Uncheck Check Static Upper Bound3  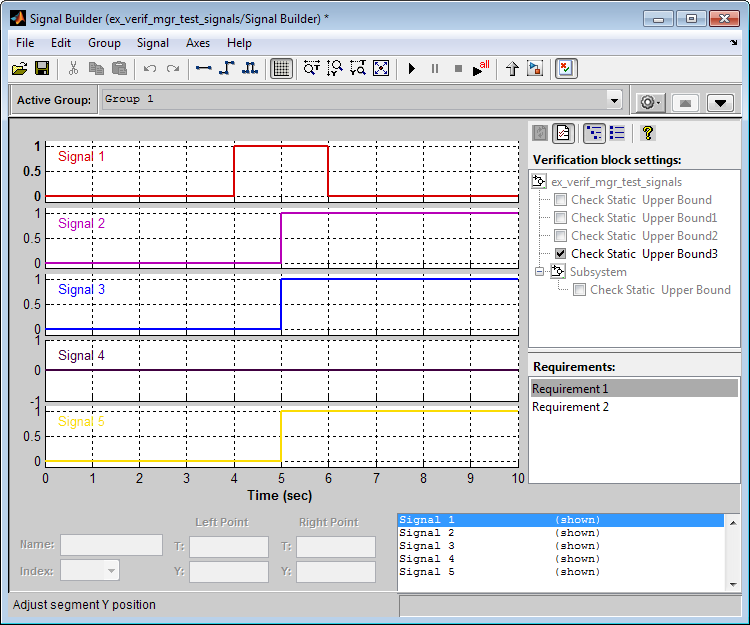coord(561,254)
